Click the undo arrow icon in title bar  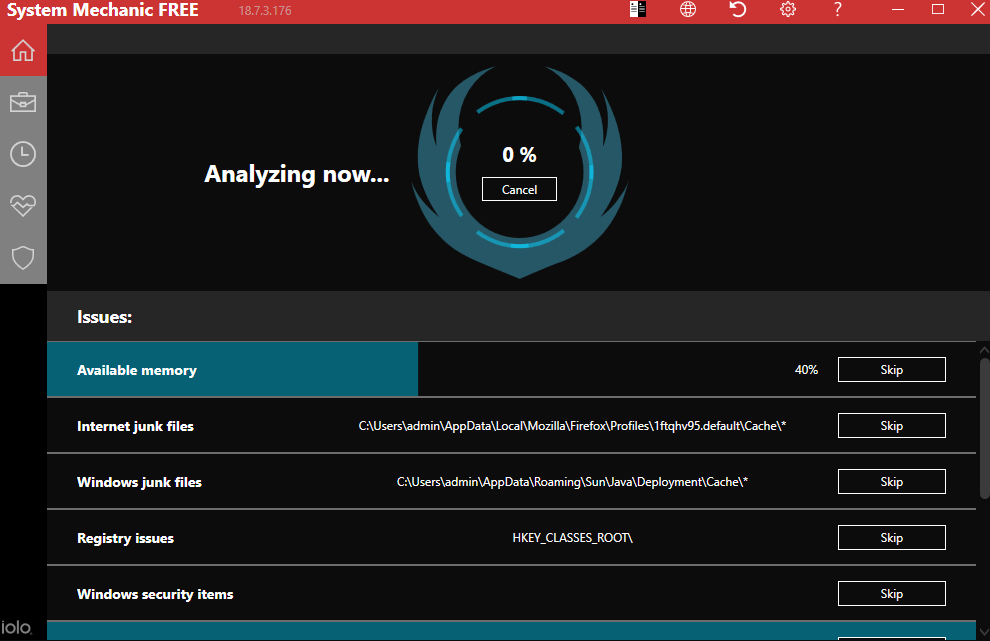tap(737, 9)
